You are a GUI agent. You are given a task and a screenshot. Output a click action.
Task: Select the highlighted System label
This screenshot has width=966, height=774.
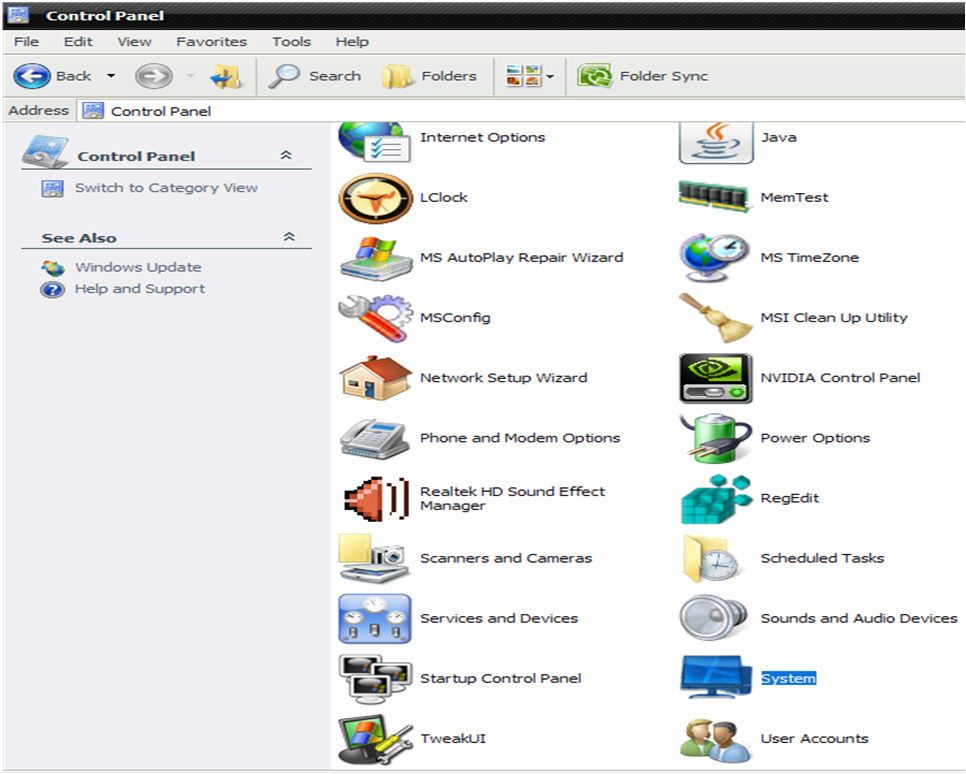(789, 678)
